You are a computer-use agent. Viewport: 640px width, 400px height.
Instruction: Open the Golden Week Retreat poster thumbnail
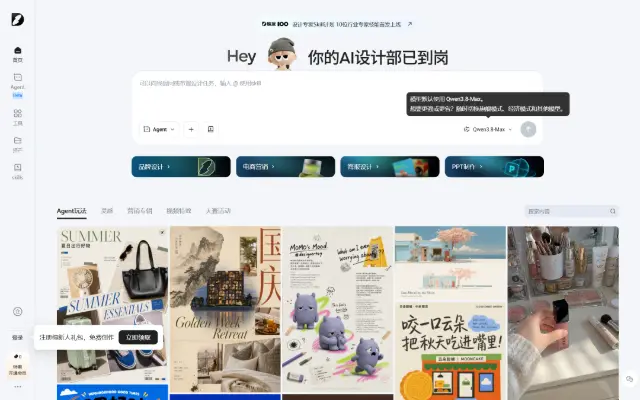click(225, 309)
